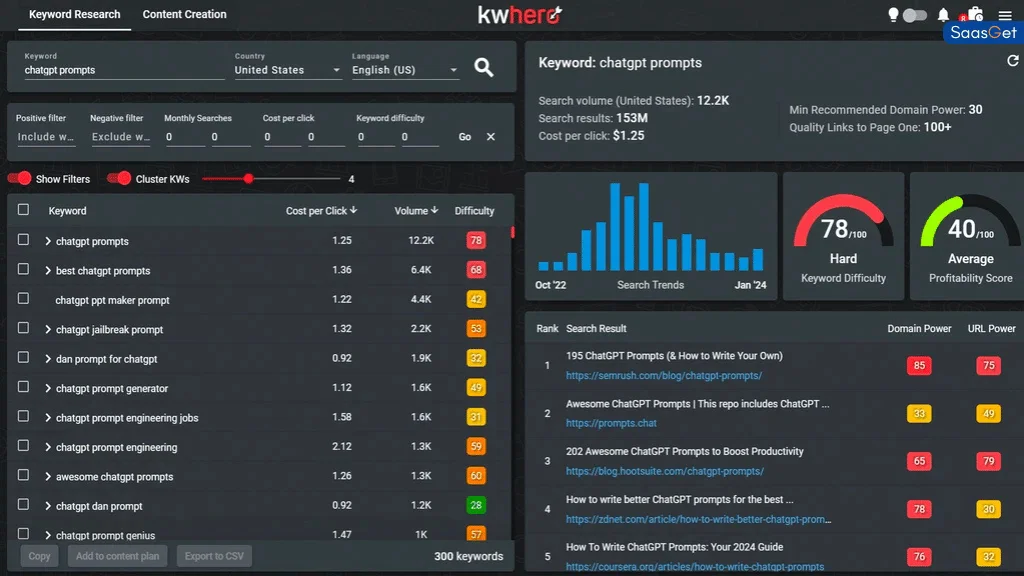
Task: Expand the chatgpt prompts cluster
Action: [48, 241]
